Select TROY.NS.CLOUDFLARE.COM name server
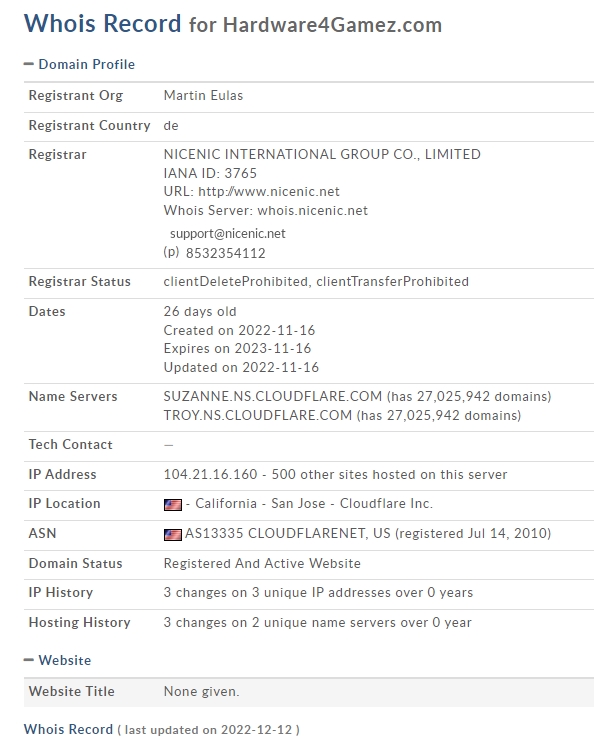This screenshot has width=594, height=743. 258,416
